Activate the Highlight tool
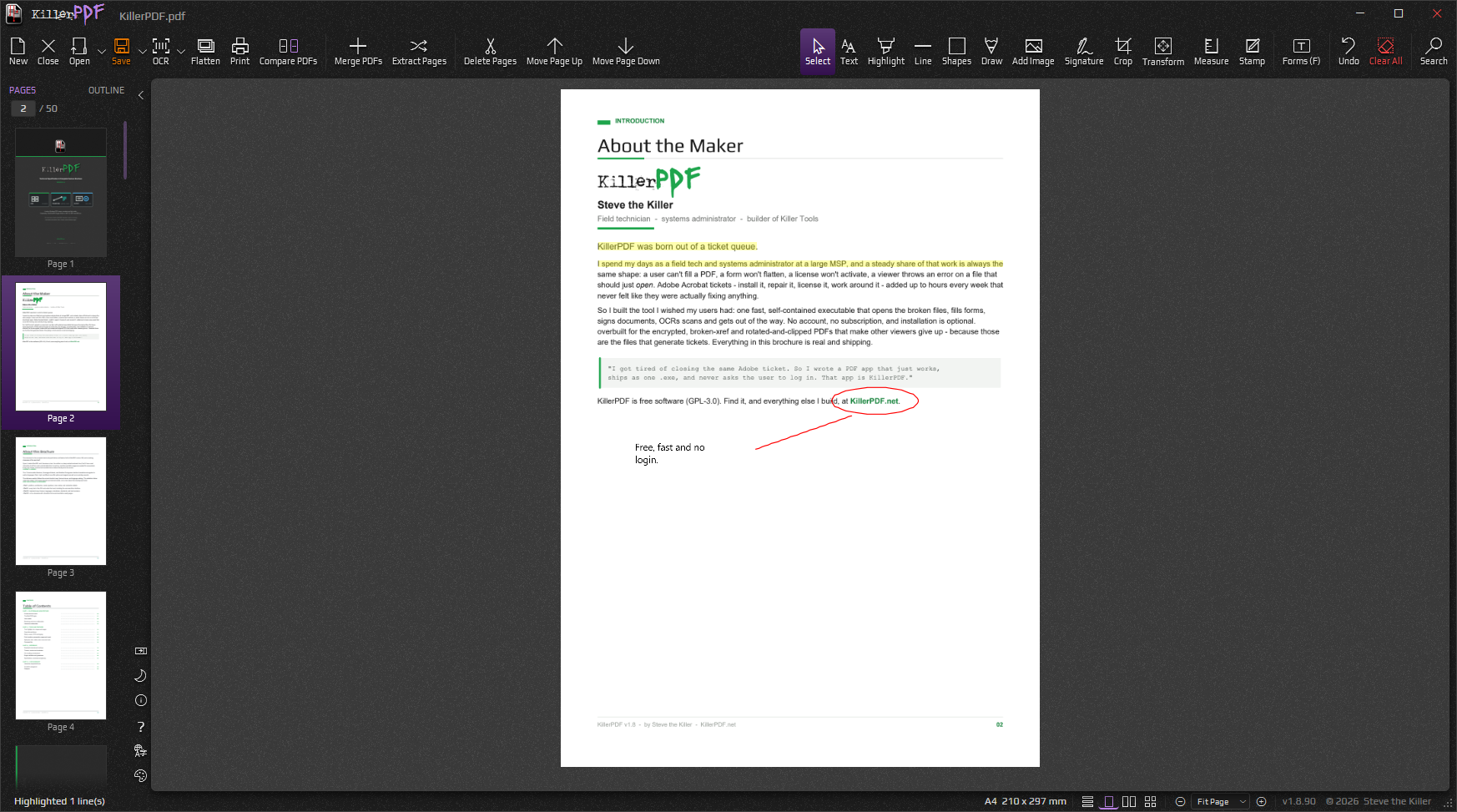 [x=886, y=51]
